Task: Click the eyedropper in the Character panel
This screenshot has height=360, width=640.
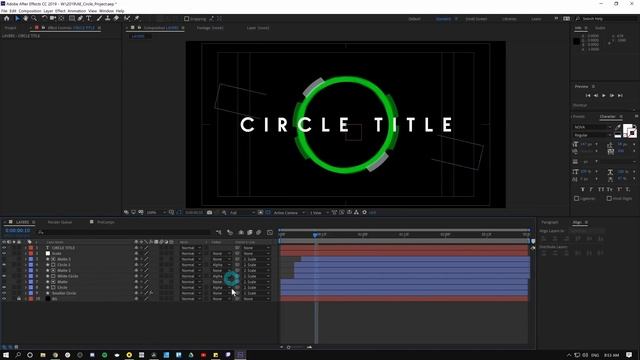Action: coord(618,127)
